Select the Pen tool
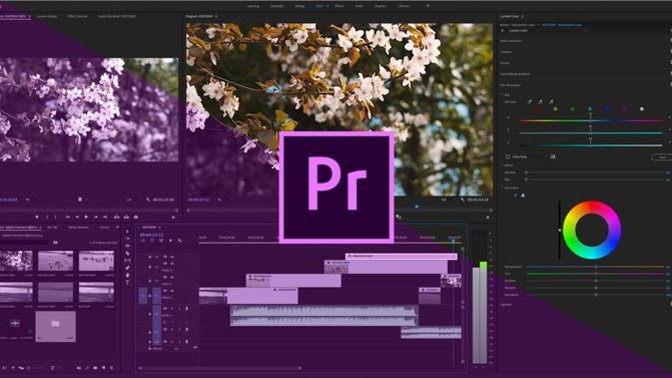672x378 pixels. coord(127,268)
